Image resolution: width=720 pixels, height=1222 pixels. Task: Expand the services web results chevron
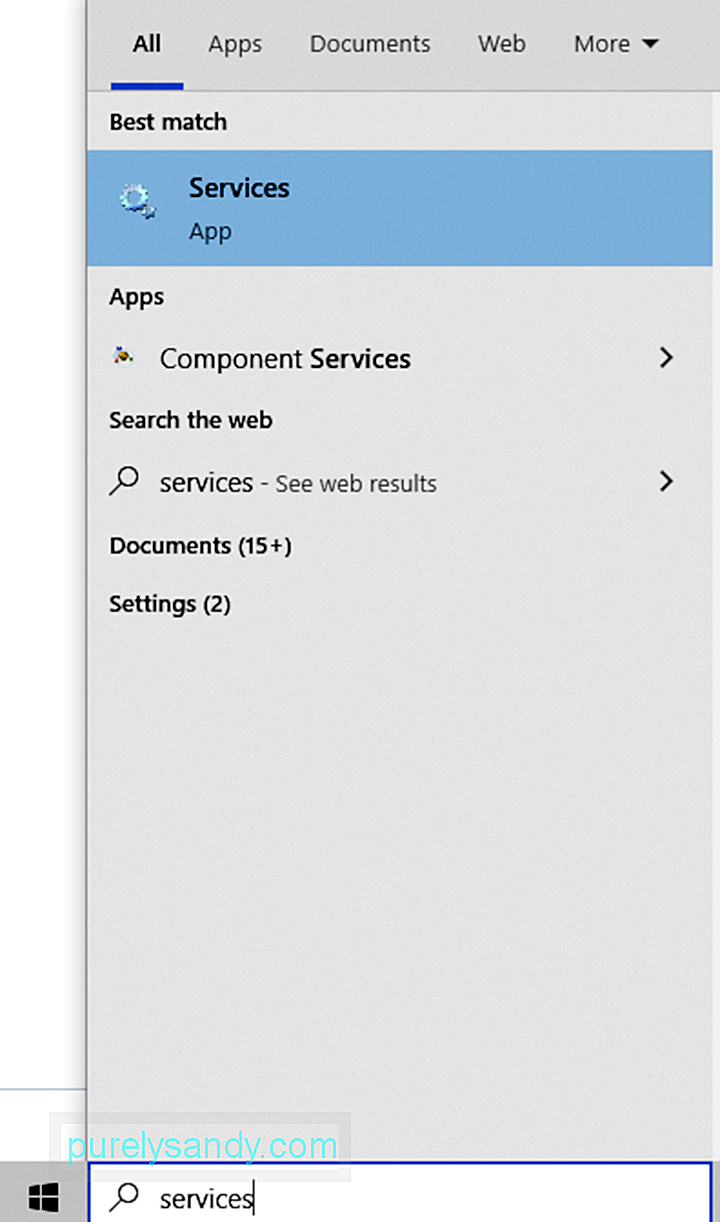[x=666, y=482]
